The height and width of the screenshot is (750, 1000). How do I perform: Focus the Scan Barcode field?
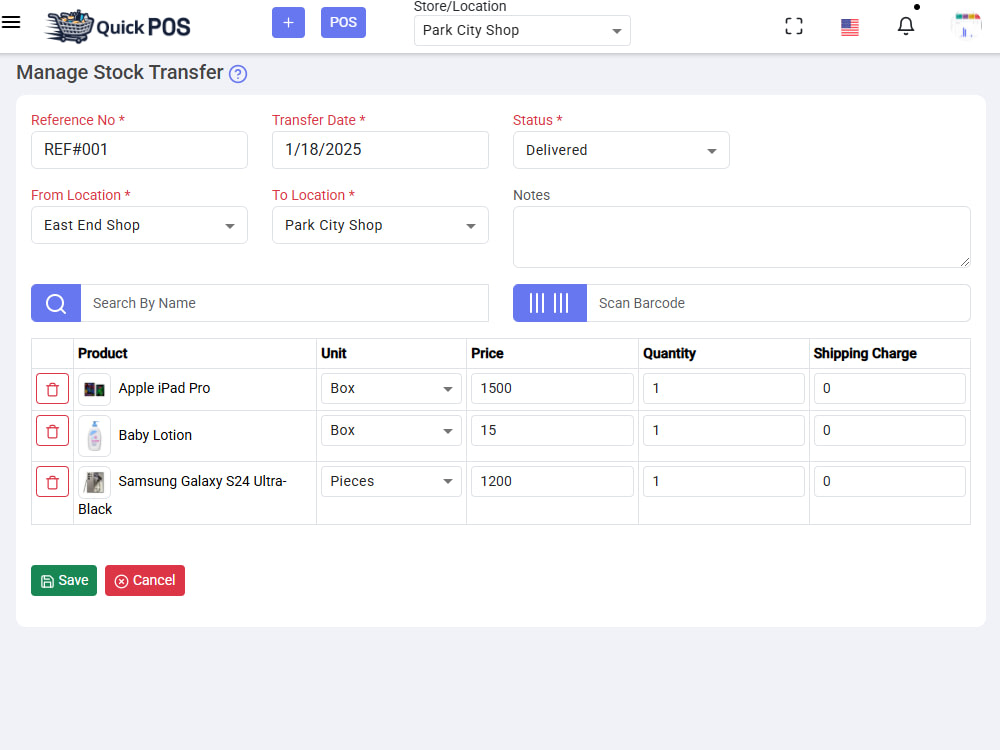(x=778, y=303)
